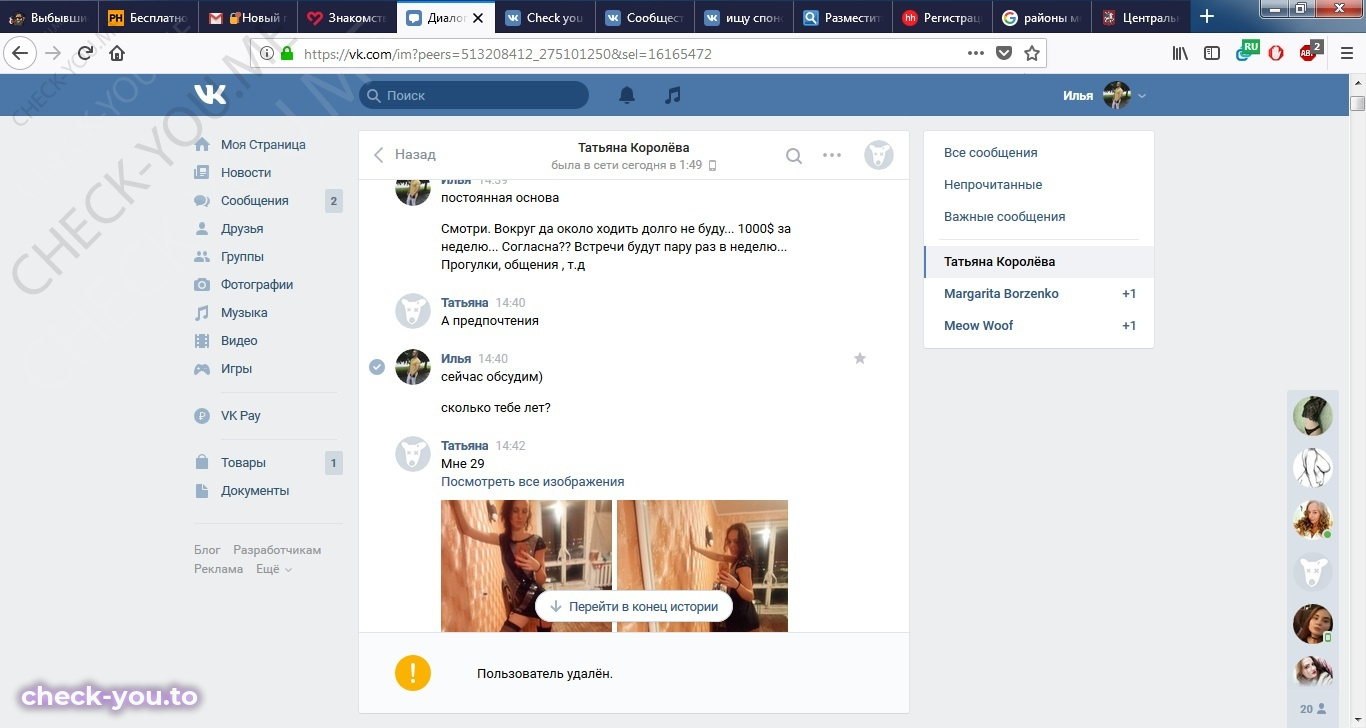Viewport: 1366px width, 728px height.
Task: Save page to Pocket icon
Action: 1004,53
